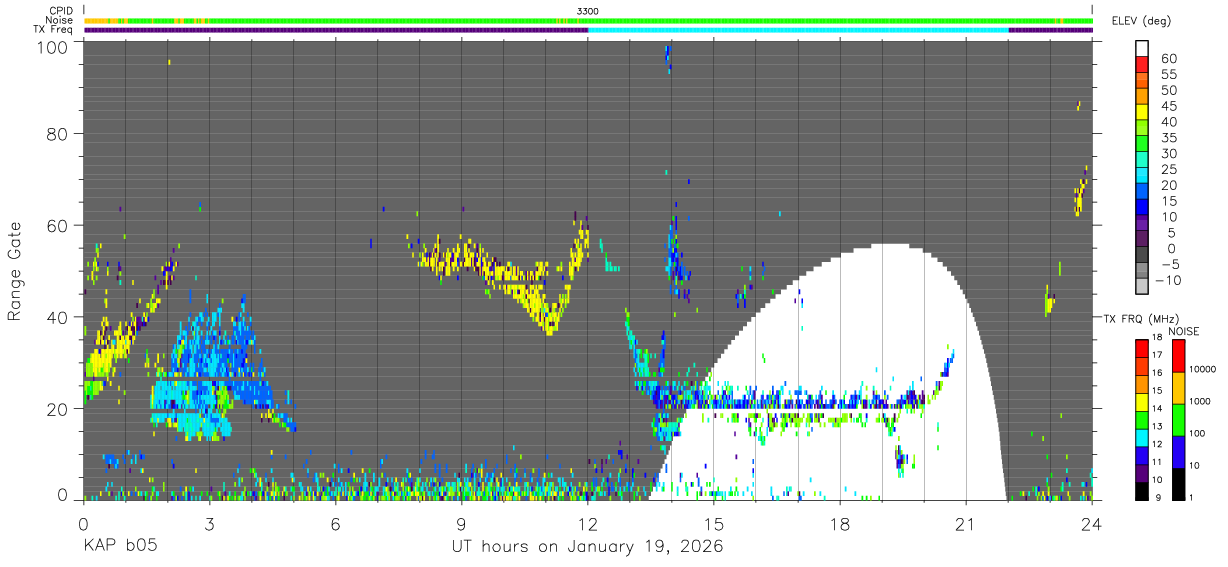Click the 9 tick on TX FRQ colorbar
The image size is (1228, 567).
1158,498
